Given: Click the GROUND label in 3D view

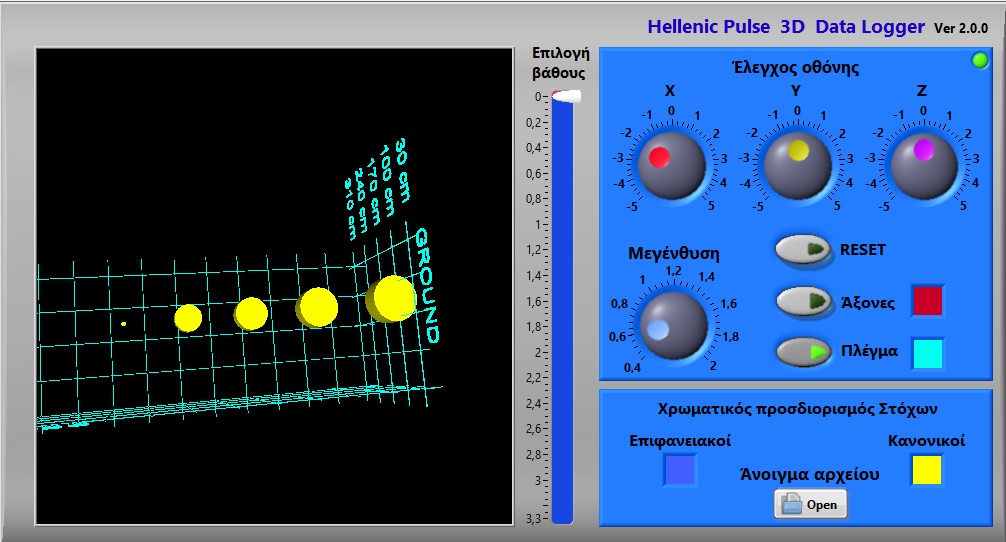Looking at the screenshot, I should pos(426,286).
